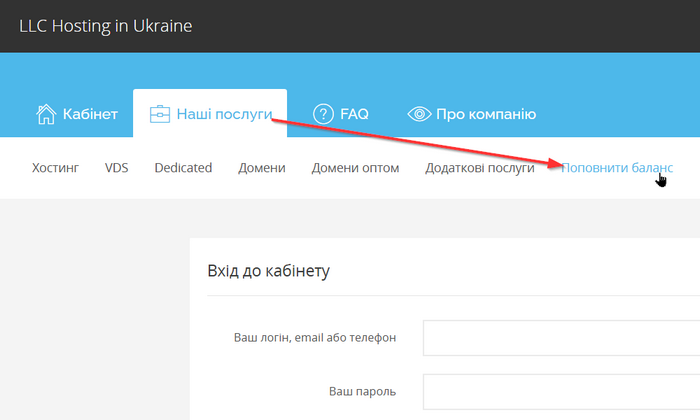The width and height of the screenshot is (700, 420).
Task: Click the Ваш логін, email або телефон label
Action: click(315, 337)
